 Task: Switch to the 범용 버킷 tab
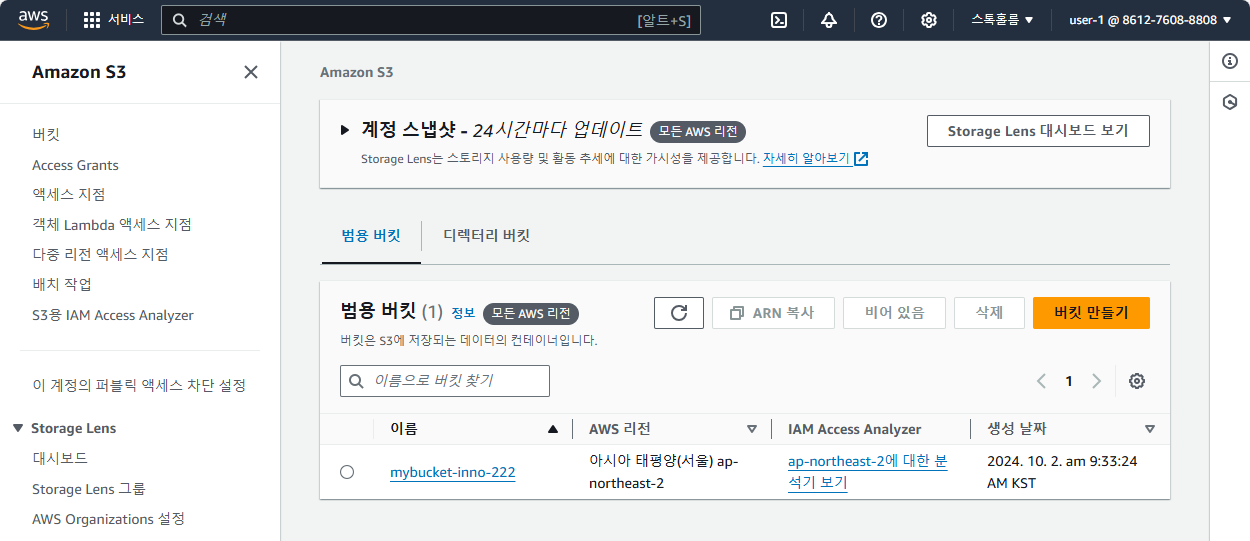pos(371,236)
